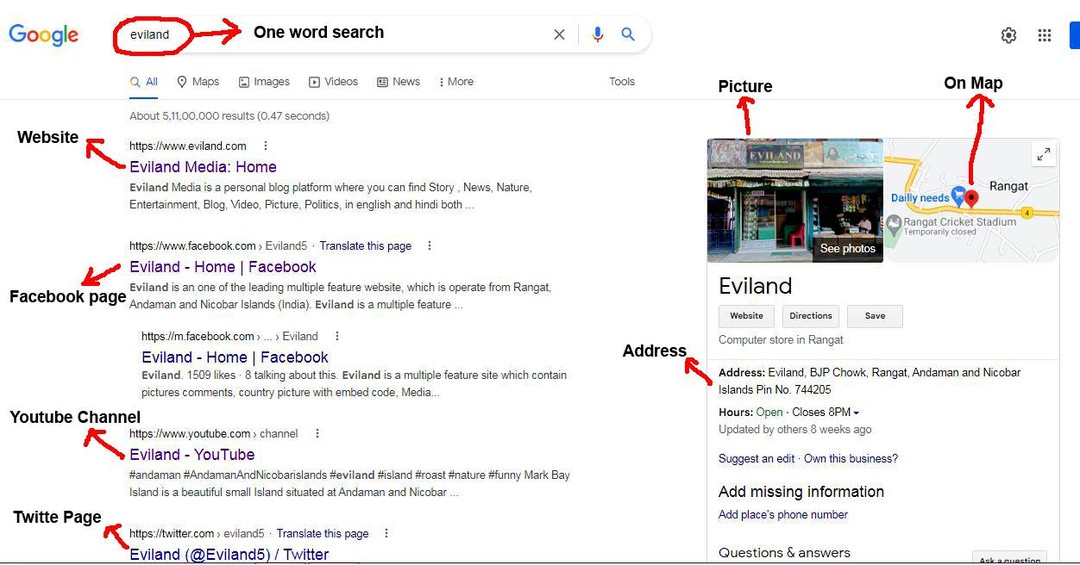Open See photos on the storefront picture

coord(847,248)
